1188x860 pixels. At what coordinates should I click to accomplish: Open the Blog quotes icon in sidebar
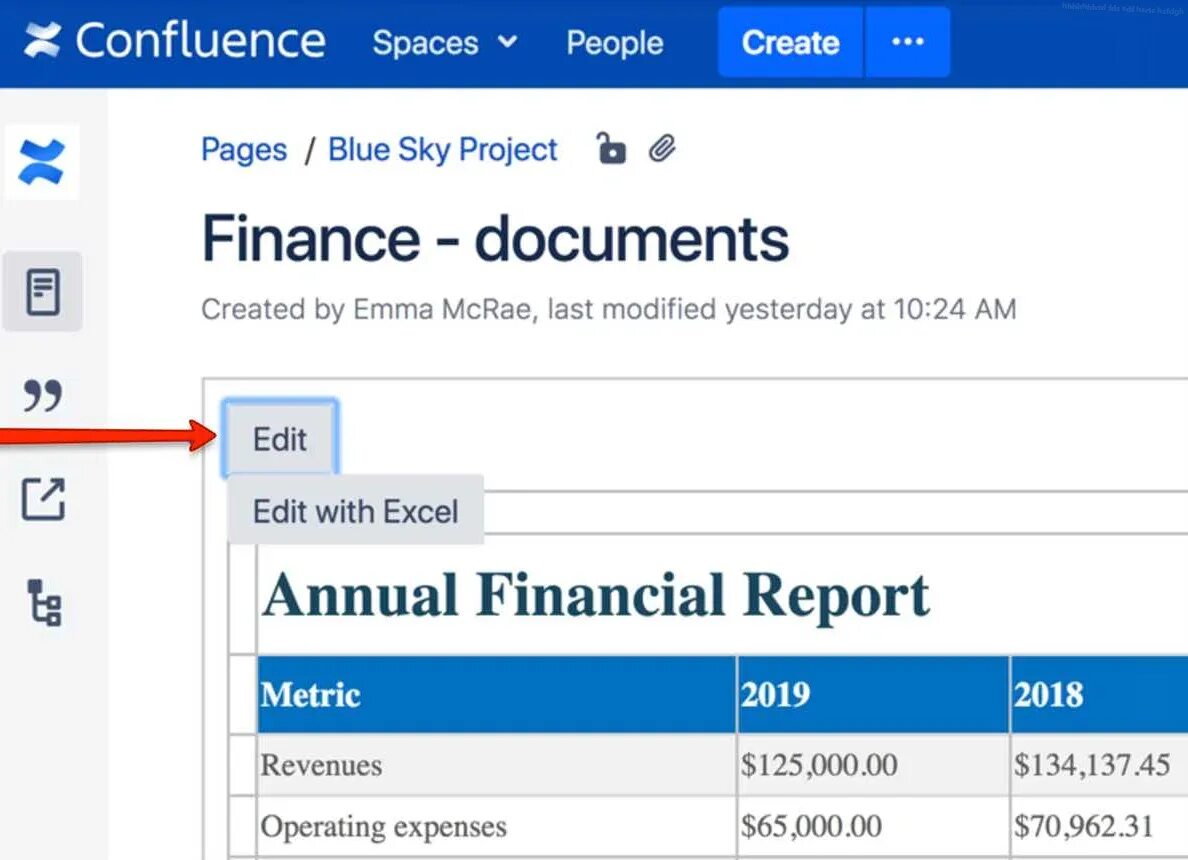(42, 396)
